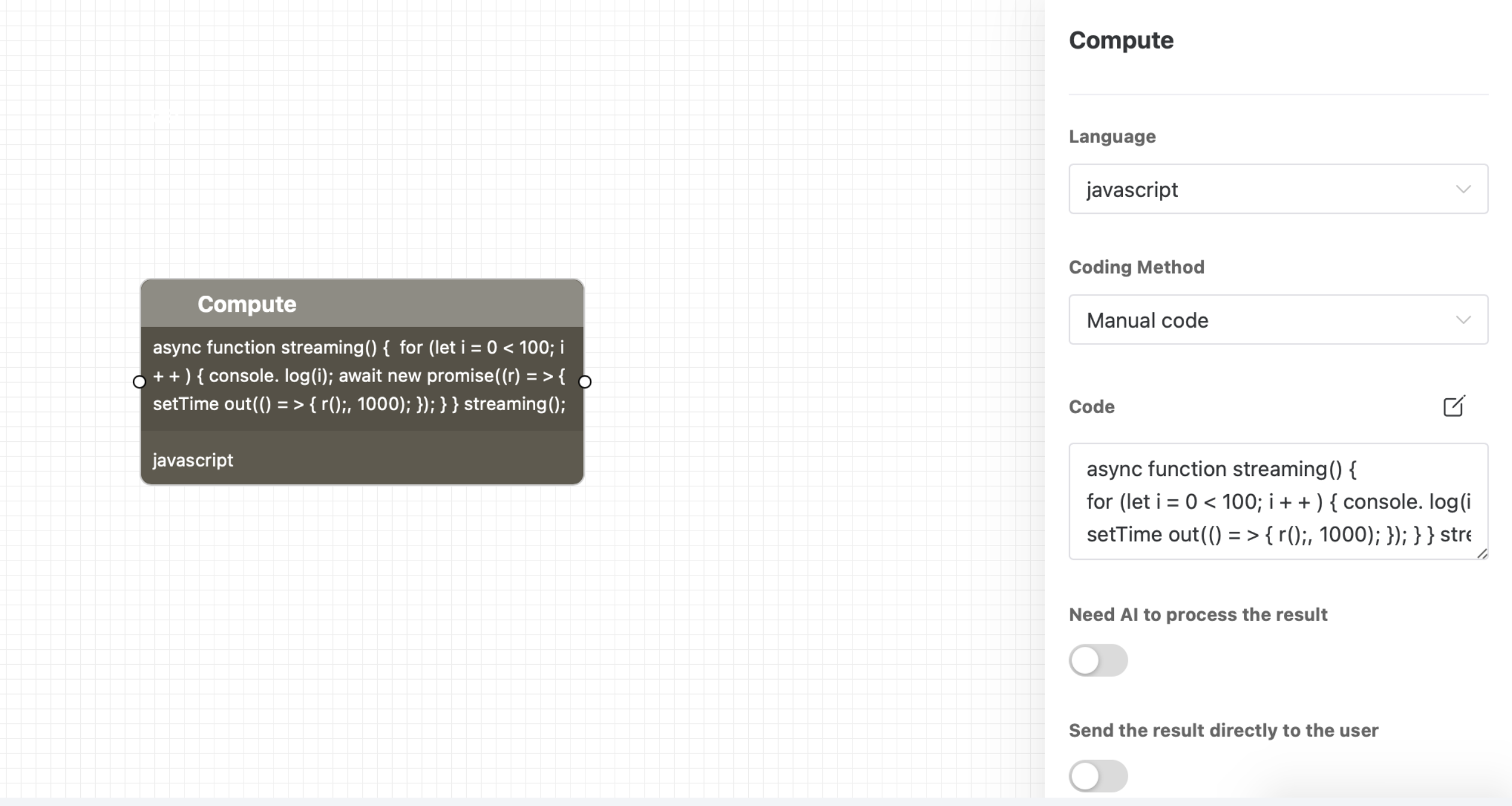Click the Compute node's left input connector
Image resolution: width=1512 pixels, height=806 pixels.
139,381
